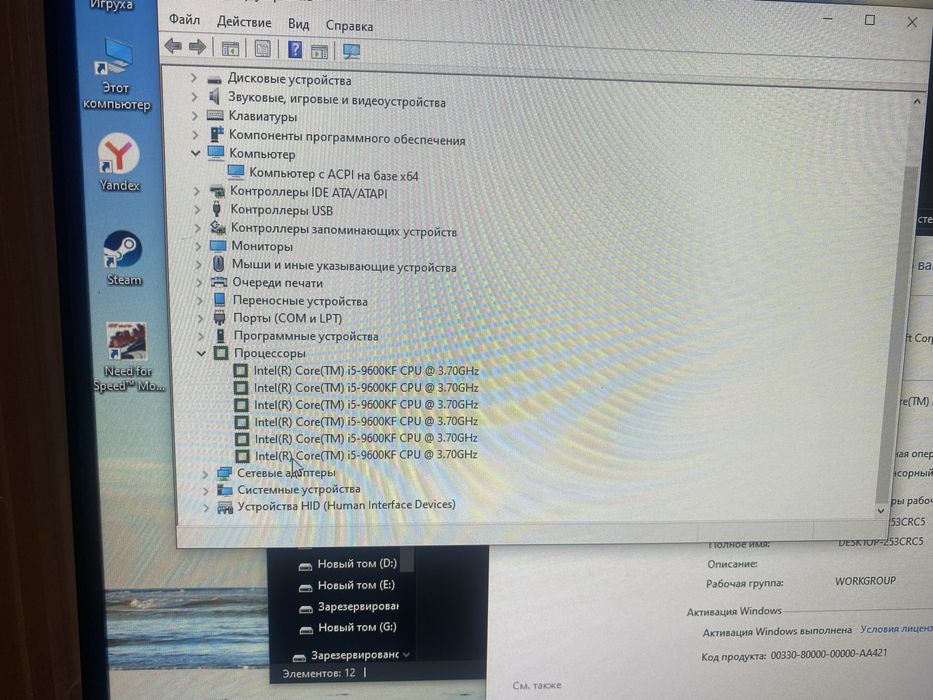Image resolution: width=933 pixels, height=700 pixels.
Task: Open the Этот компьютер desktop shortcut
Action: [117, 73]
